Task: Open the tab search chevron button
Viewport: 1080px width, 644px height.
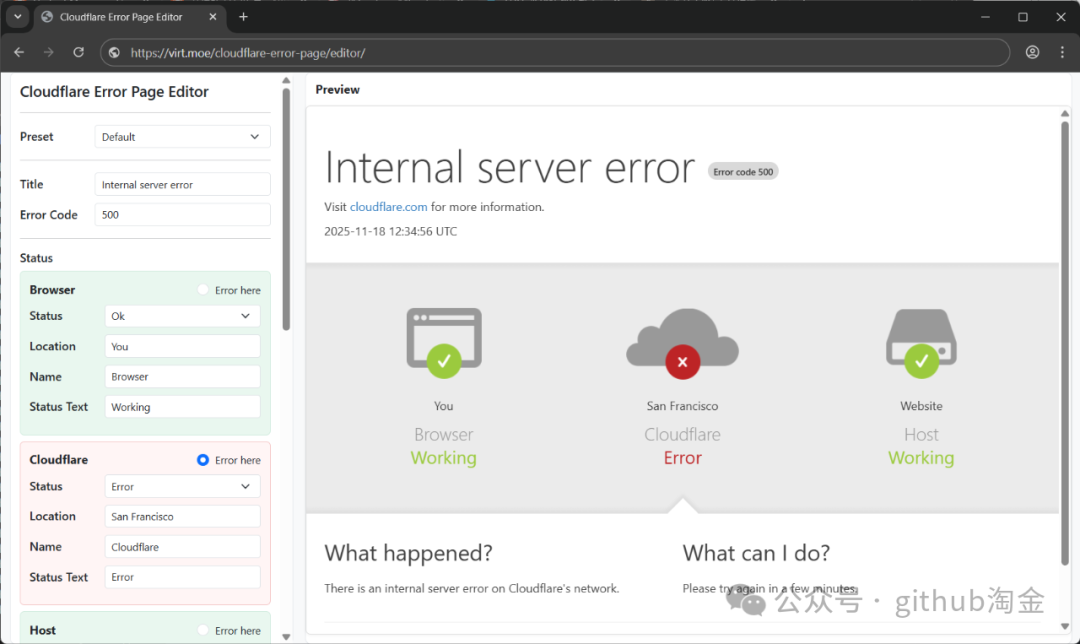Action: 17,17
